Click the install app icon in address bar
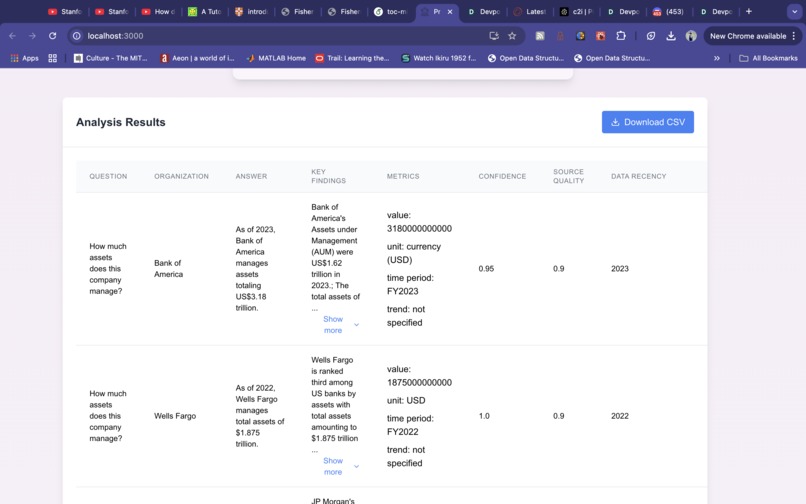This screenshot has width=806, height=504. (x=494, y=36)
